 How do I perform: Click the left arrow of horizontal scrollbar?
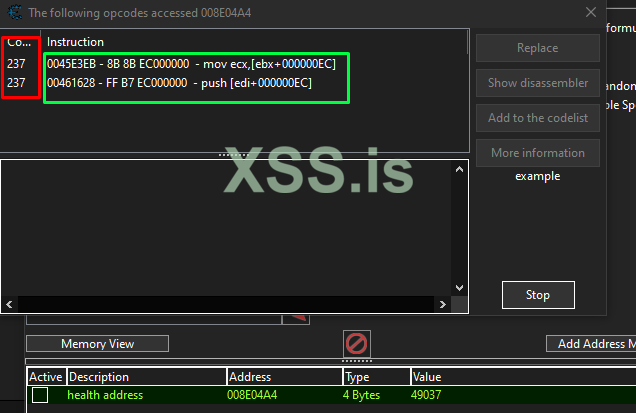pyautogui.click(x=9, y=304)
